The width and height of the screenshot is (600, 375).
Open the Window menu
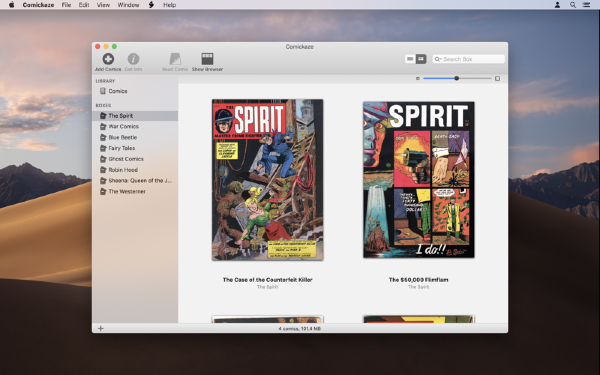(x=128, y=5)
